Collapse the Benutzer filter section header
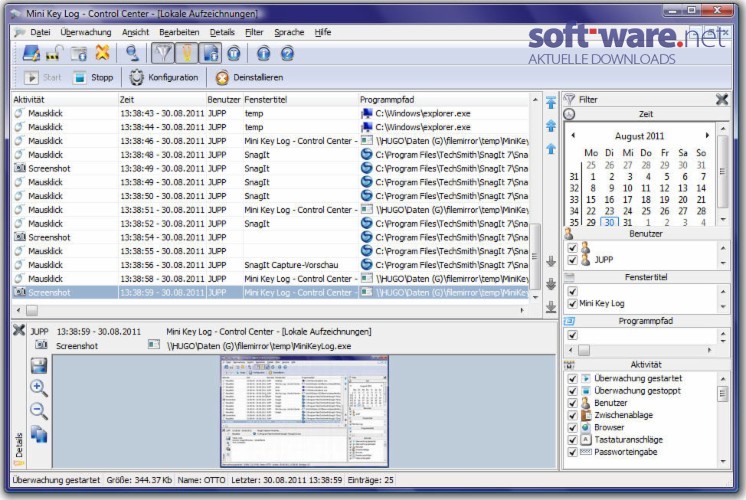This screenshot has width=746, height=500. (x=646, y=234)
